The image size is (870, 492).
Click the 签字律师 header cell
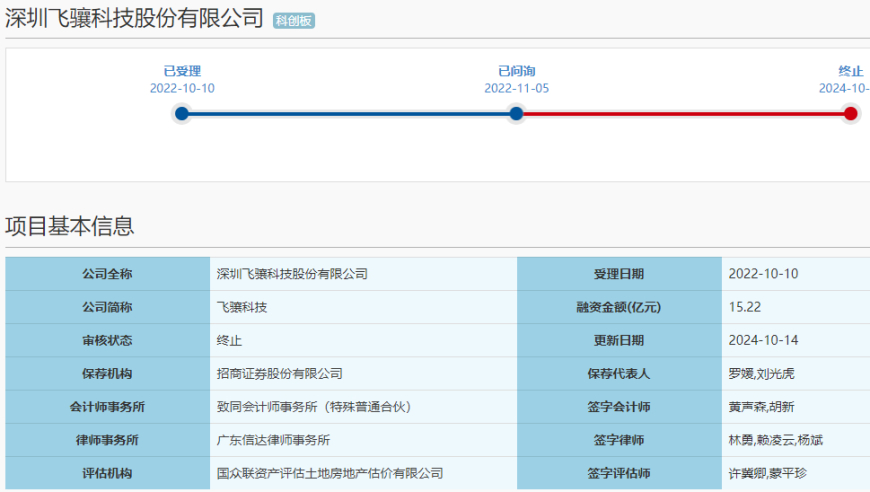click(619, 440)
